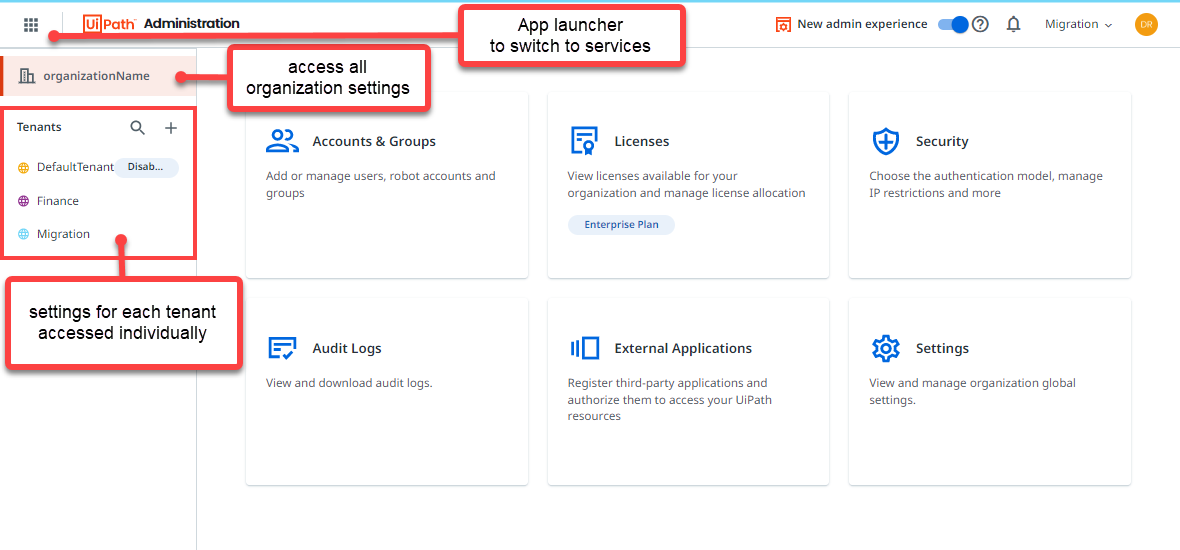Image resolution: width=1180 pixels, height=550 pixels.
Task: Click 'View licenses available' description text
Action: tap(686, 184)
